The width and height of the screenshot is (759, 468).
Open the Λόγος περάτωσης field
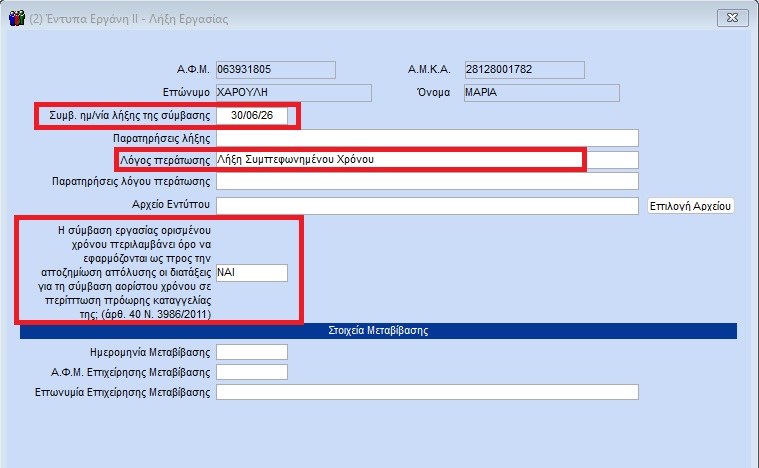point(398,159)
